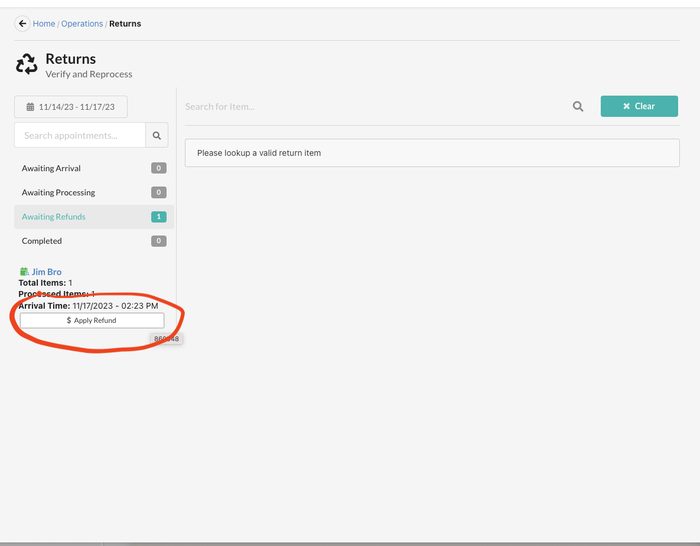Open the Home breadcrumb link
Viewport: 700px width, 546px height.
tap(44, 24)
